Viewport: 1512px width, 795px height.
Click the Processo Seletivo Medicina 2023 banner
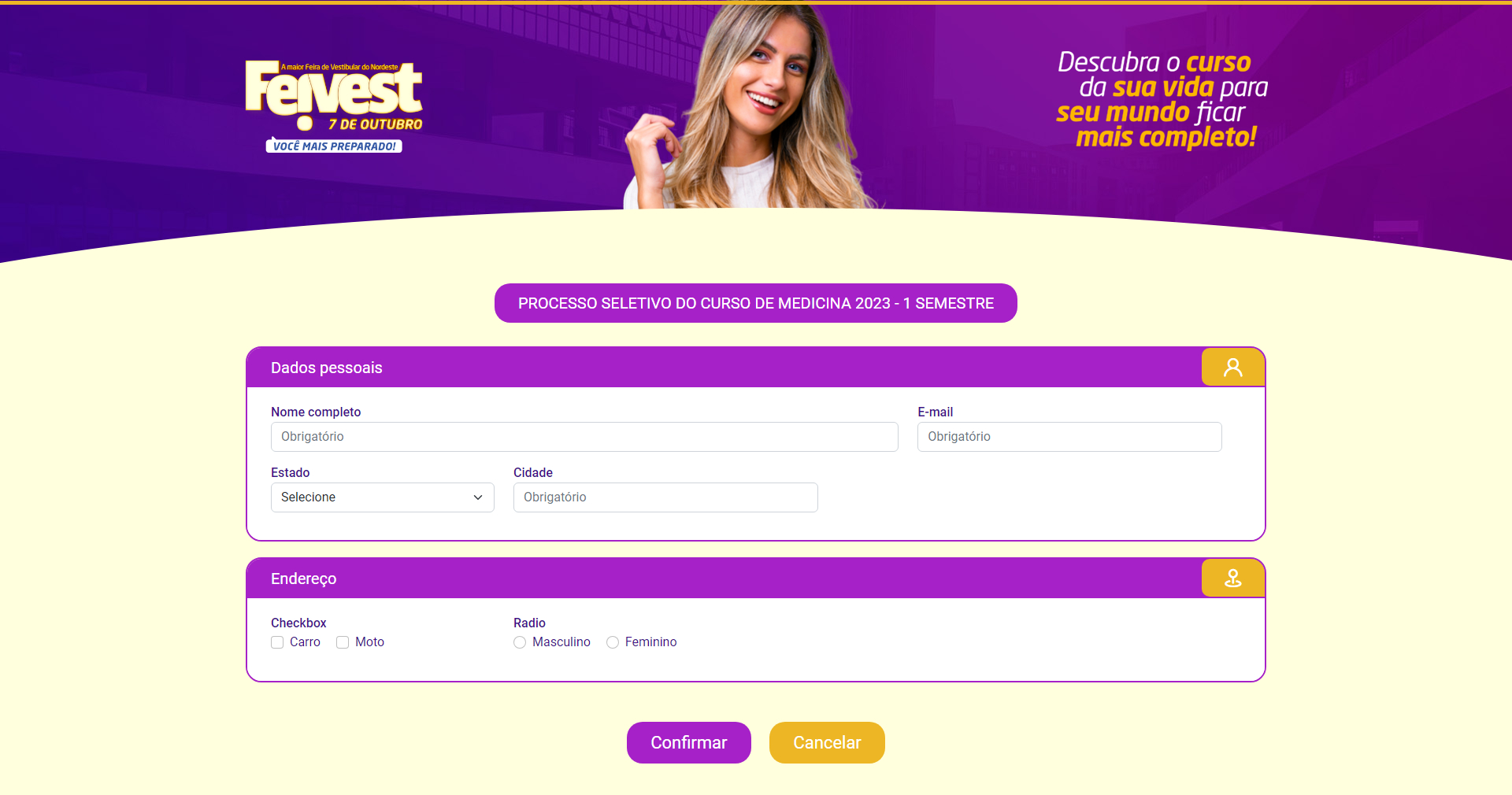click(756, 303)
